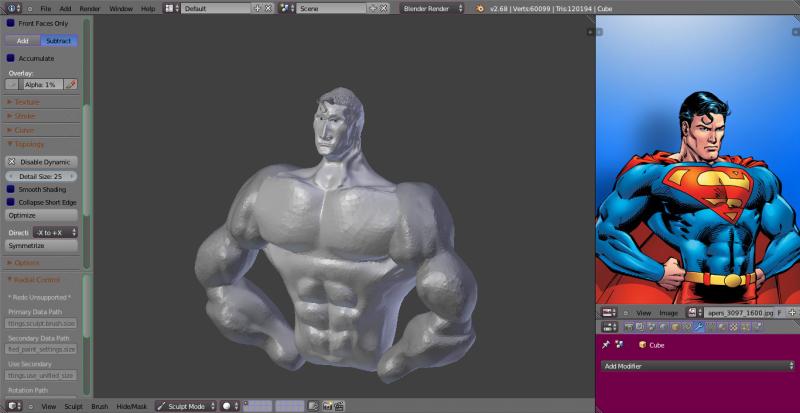This screenshot has width=800, height=413.
Task: Open the Brush menu in 3D view header
Action: [99, 406]
